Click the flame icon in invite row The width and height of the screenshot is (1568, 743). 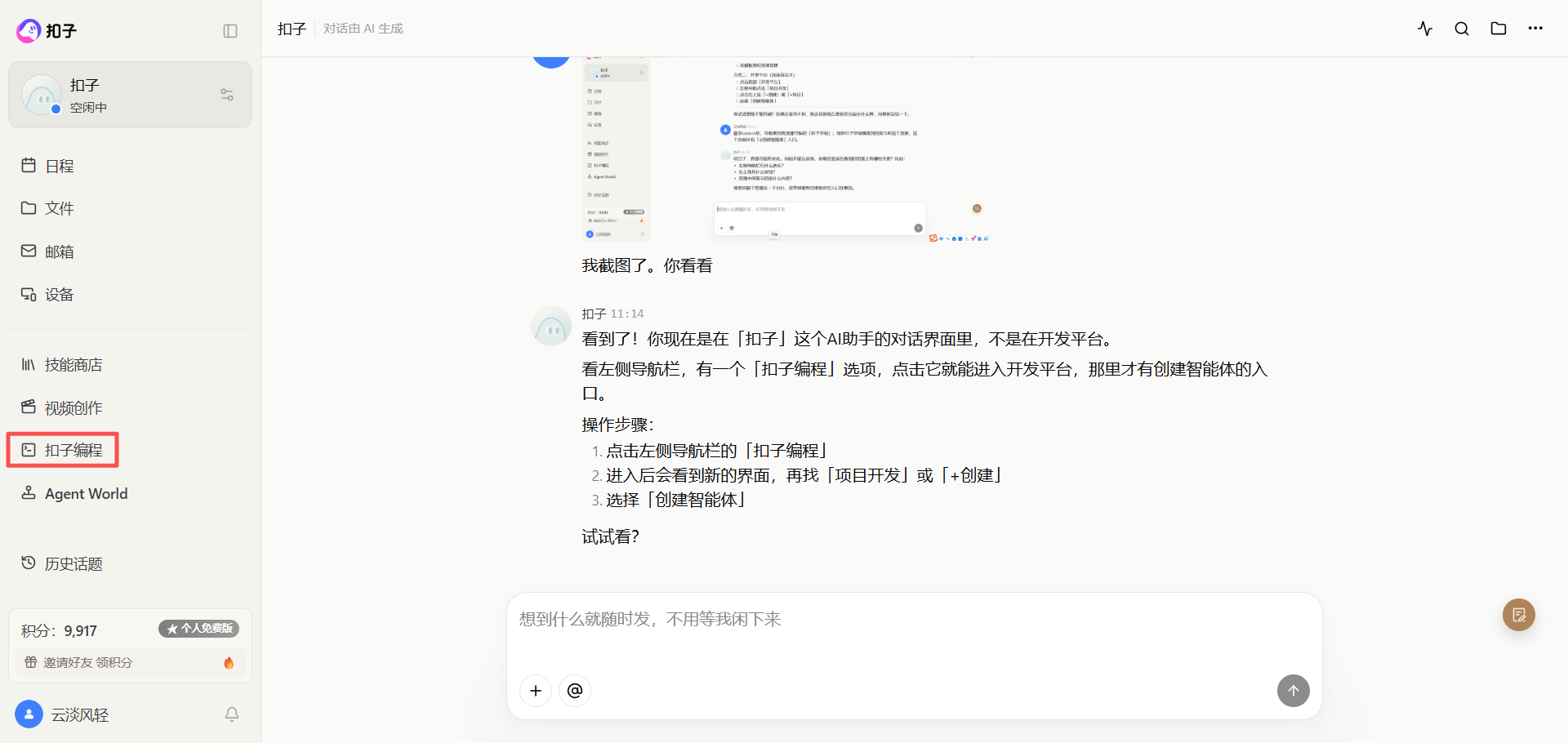click(229, 662)
